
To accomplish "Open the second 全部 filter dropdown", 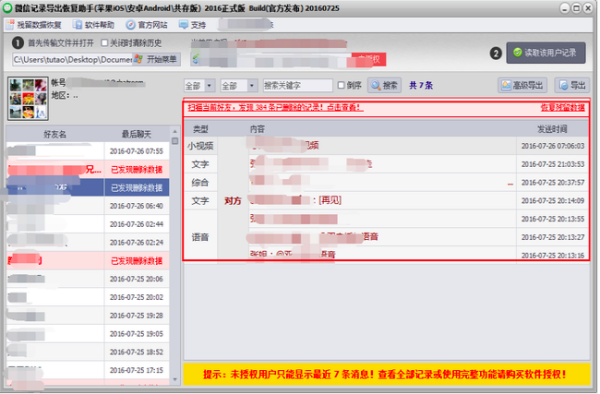I will (238, 86).
